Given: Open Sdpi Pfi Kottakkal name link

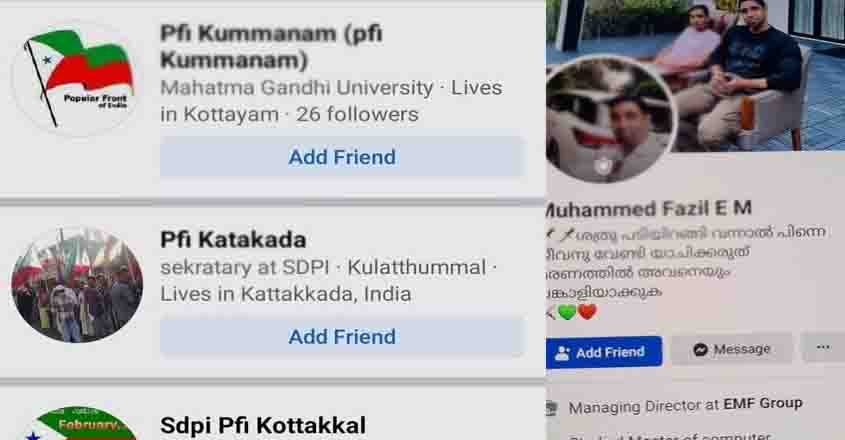Looking at the screenshot, I should (263, 425).
